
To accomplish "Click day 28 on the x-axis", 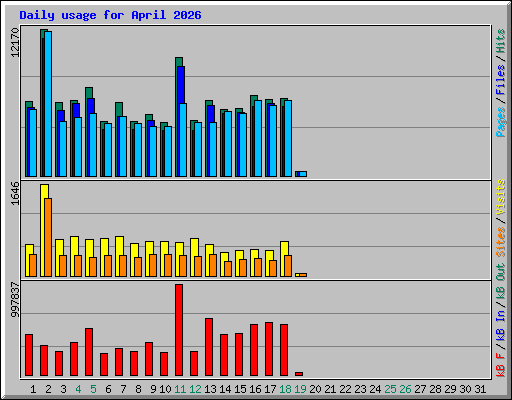I will (x=435, y=389).
